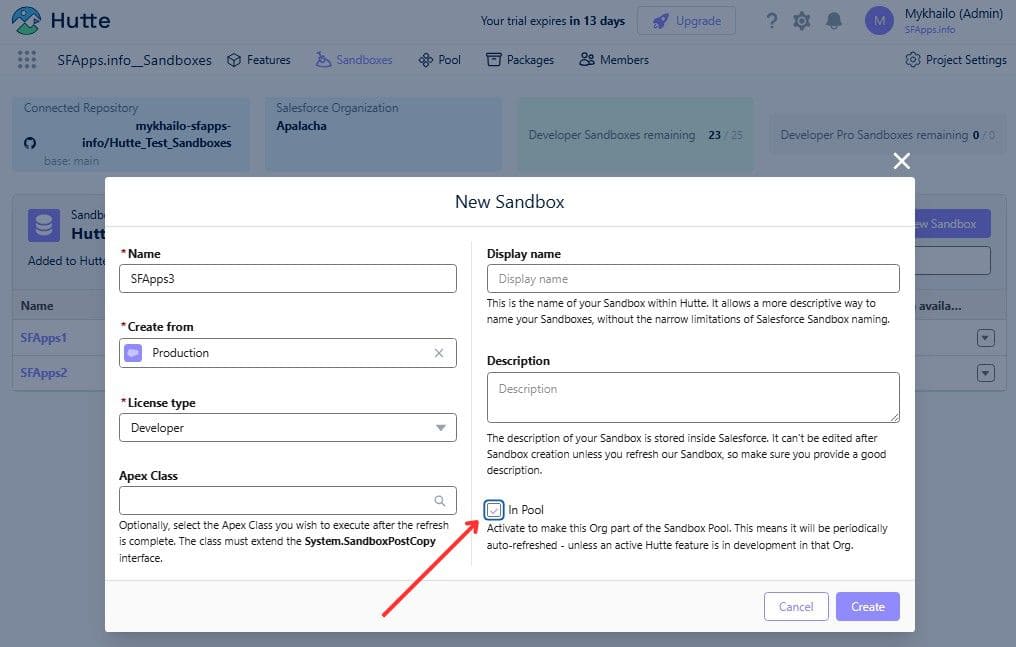
Task: Click the SFApps.info account link
Action: [x=930, y=30]
